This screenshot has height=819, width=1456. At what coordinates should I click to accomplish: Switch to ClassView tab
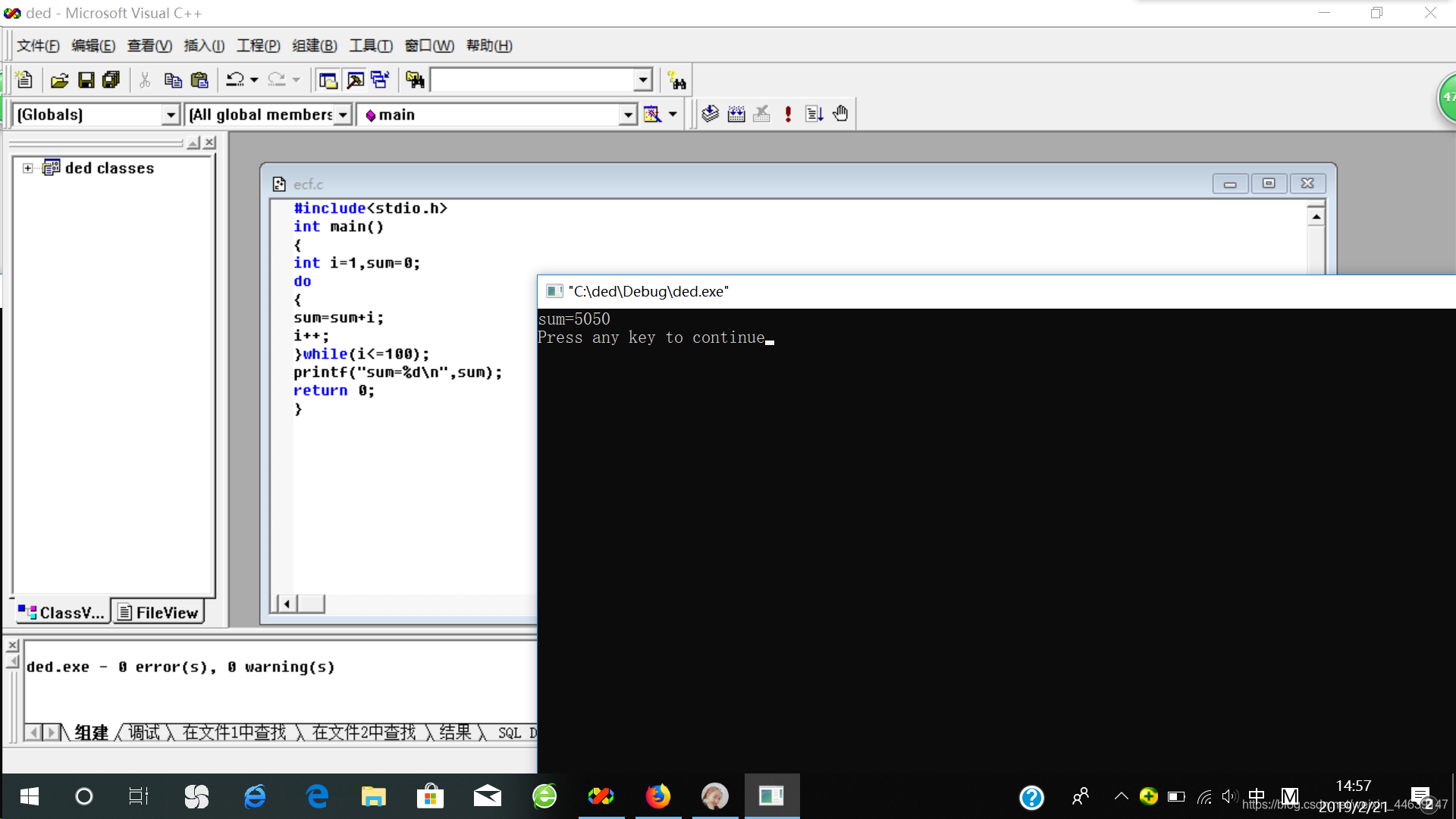tap(61, 613)
